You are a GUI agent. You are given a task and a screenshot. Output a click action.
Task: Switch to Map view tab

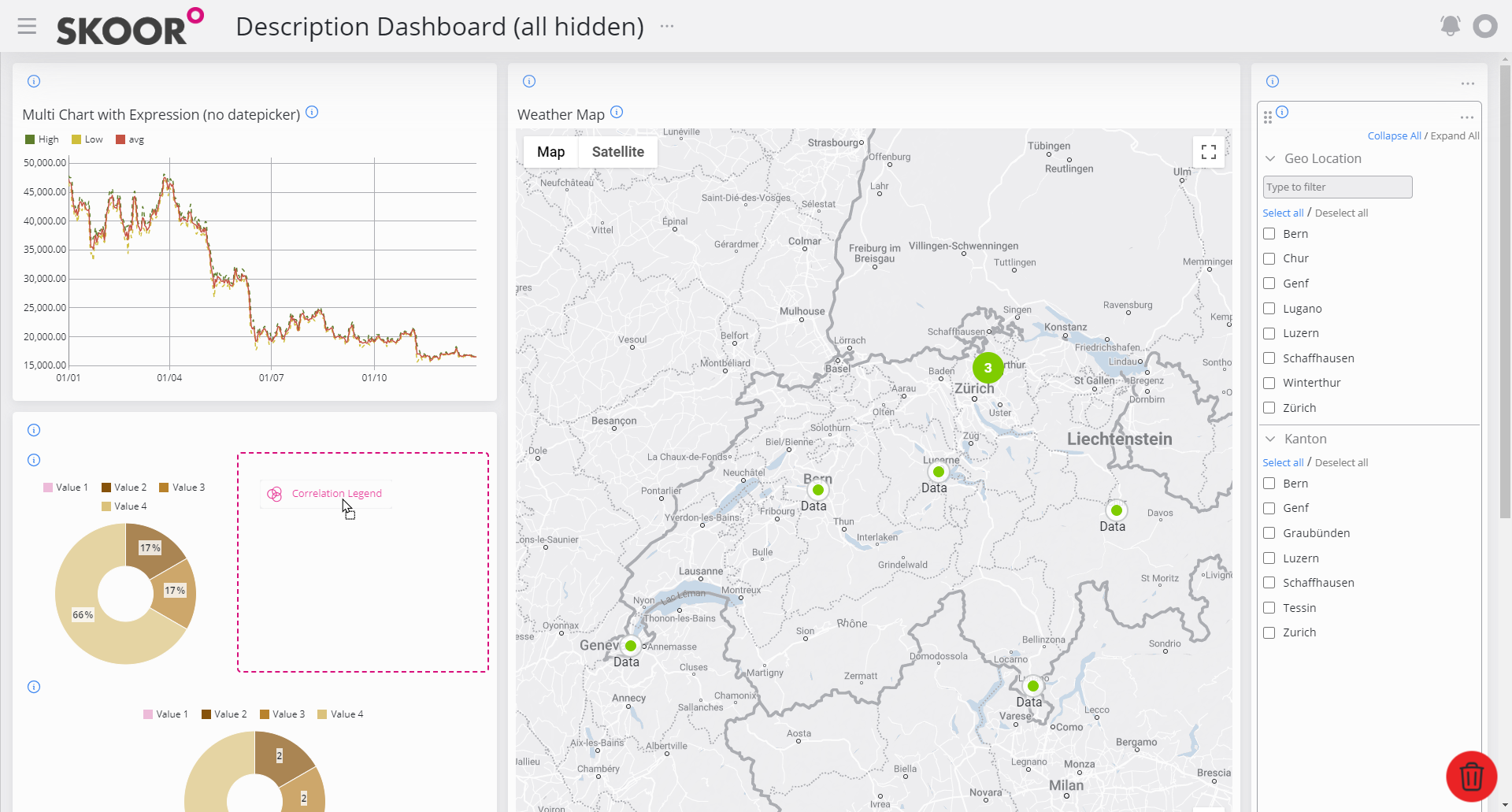pyautogui.click(x=551, y=152)
